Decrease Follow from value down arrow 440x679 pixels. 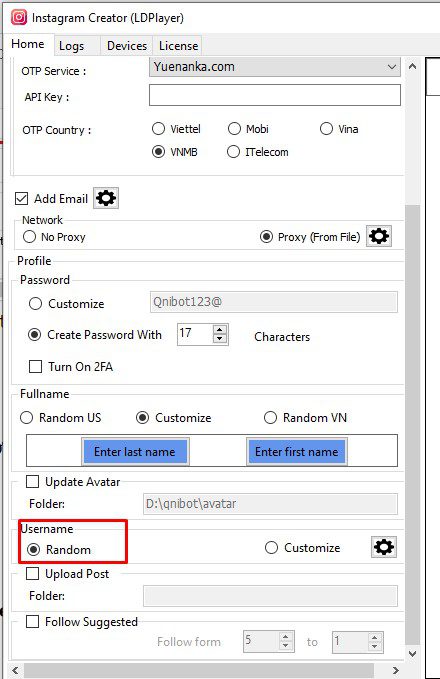286,647
